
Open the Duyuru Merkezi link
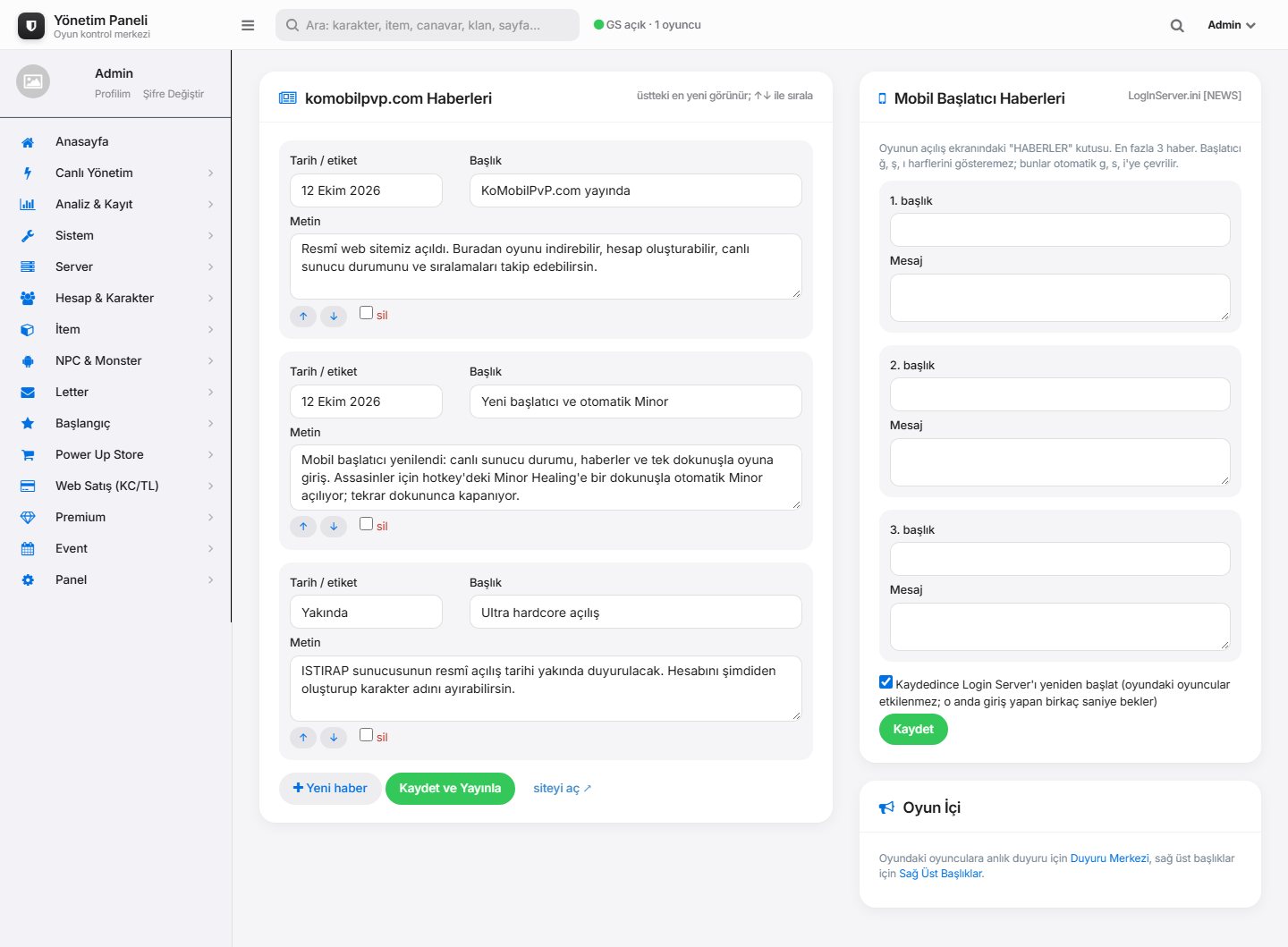(x=1109, y=858)
